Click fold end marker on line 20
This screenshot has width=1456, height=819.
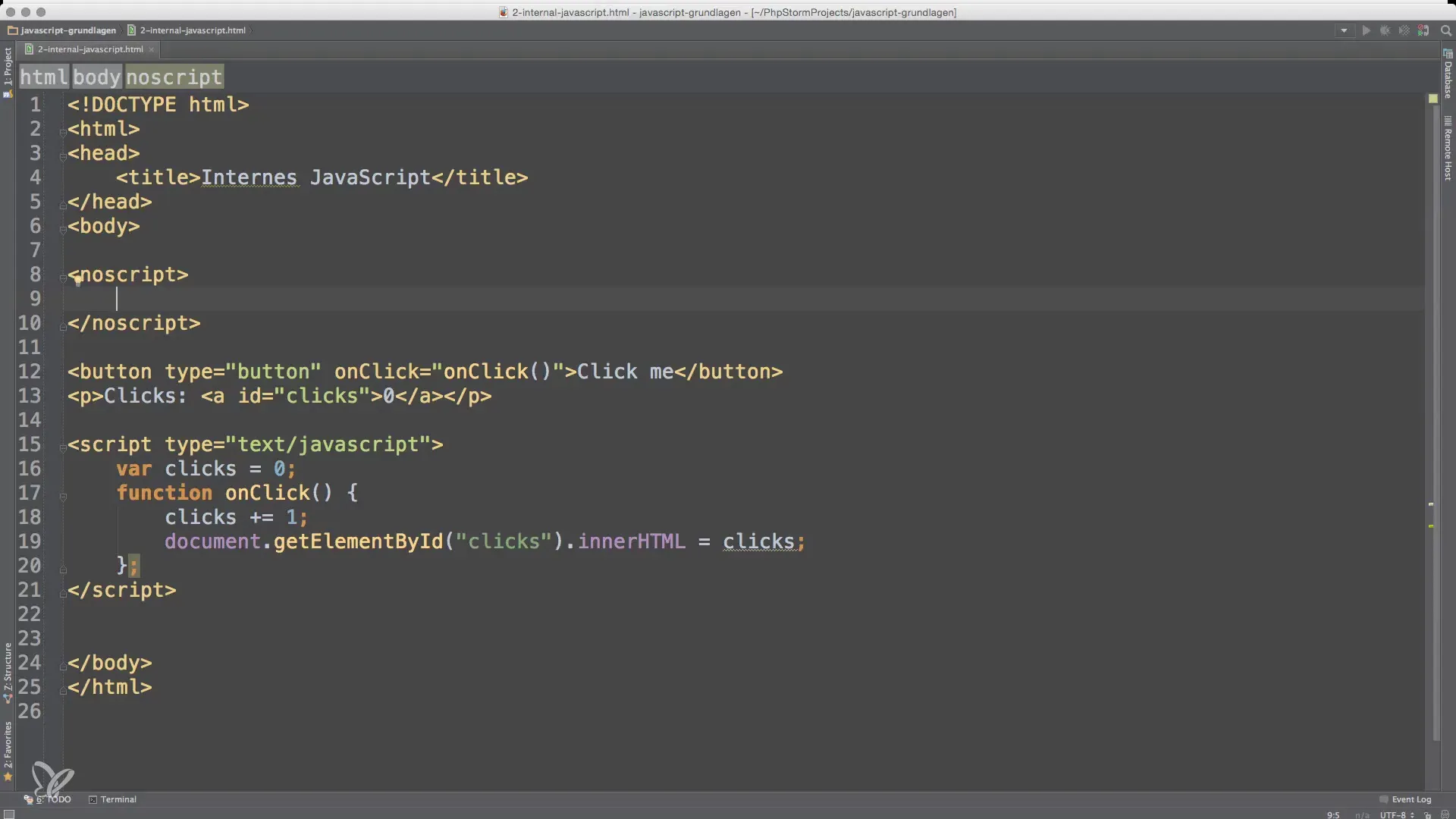(x=63, y=570)
